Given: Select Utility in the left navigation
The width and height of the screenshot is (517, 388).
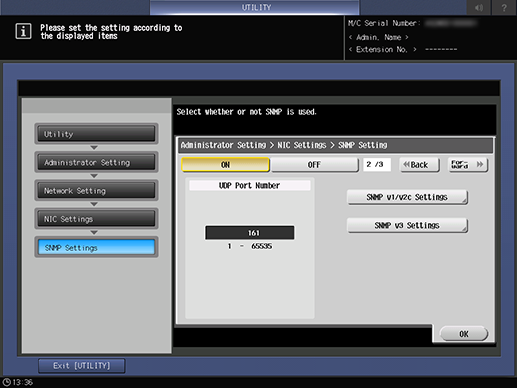Looking at the screenshot, I should pos(96,134).
